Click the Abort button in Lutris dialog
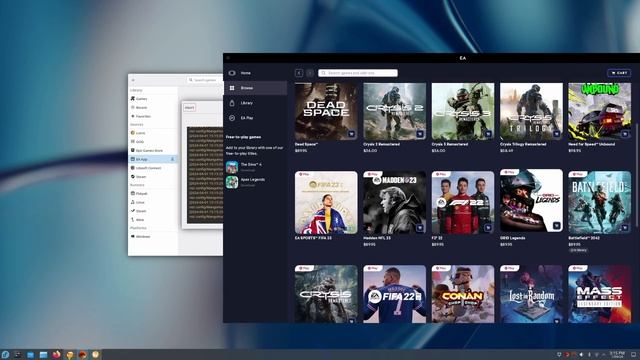 pos(189,108)
